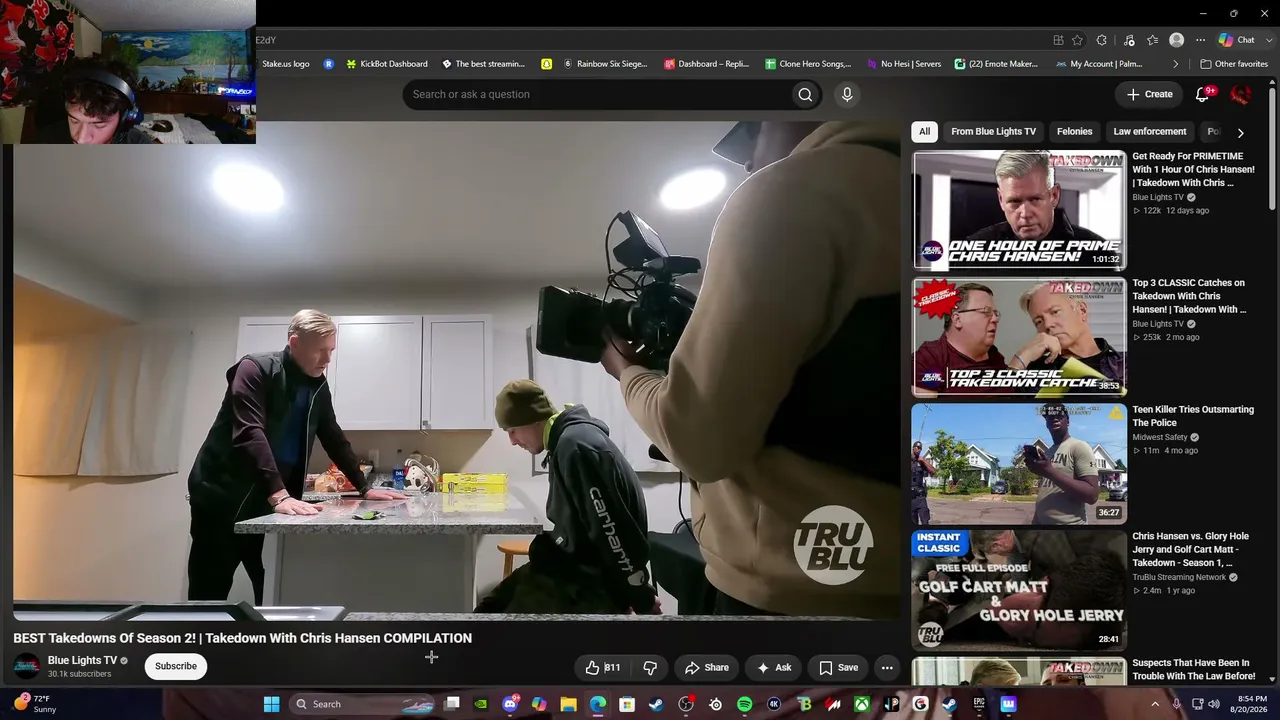Open the Stake.us logo bookmark
This screenshot has height=720, width=1280.
[x=286, y=64]
